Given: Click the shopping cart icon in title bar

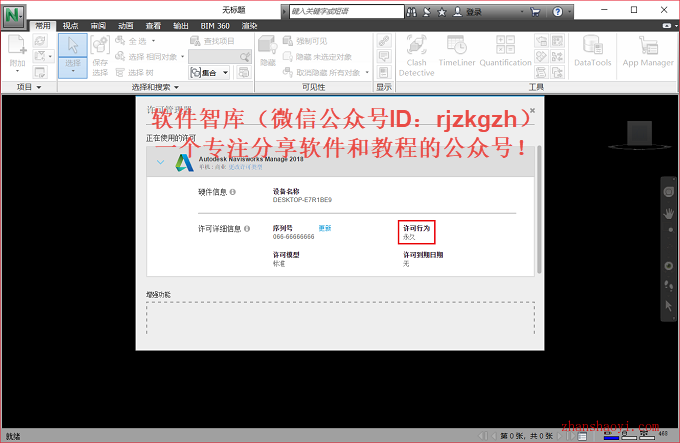Looking at the screenshot, I should pyautogui.click(x=535, y=12).
